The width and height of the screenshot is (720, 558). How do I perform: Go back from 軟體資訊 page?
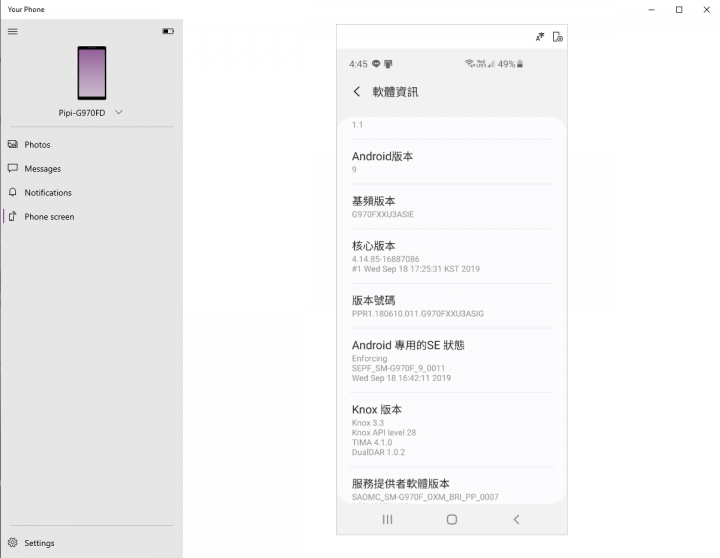click(357, 91)
